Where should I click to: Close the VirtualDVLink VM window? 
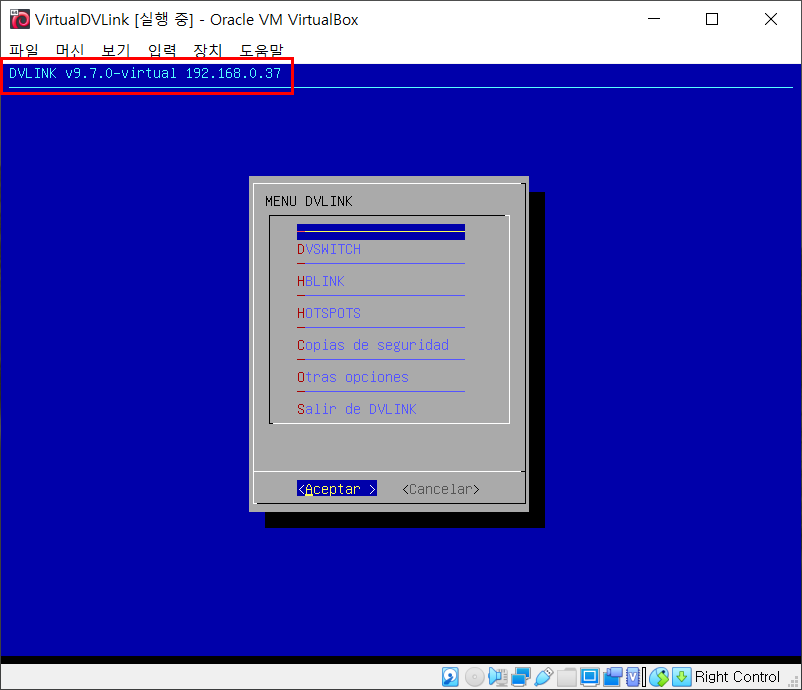point(771,19)
